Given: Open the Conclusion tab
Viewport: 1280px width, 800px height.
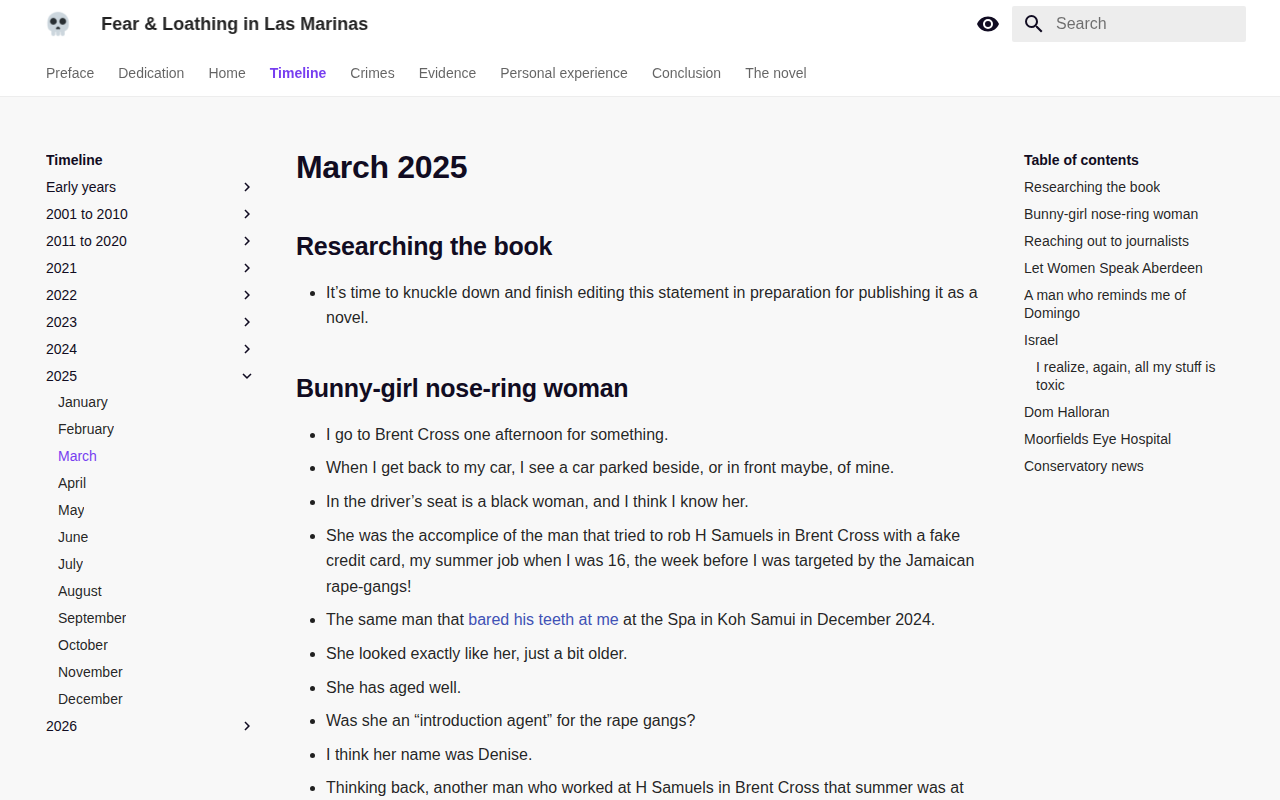Looking at the screenshot, I should tap(686, 73).
